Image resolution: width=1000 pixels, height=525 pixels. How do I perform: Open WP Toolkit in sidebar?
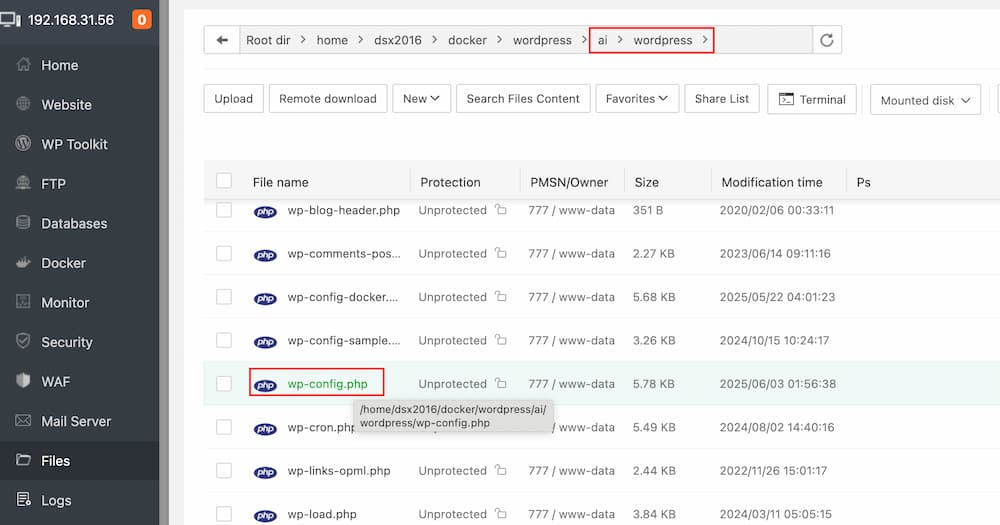[74, 144]
